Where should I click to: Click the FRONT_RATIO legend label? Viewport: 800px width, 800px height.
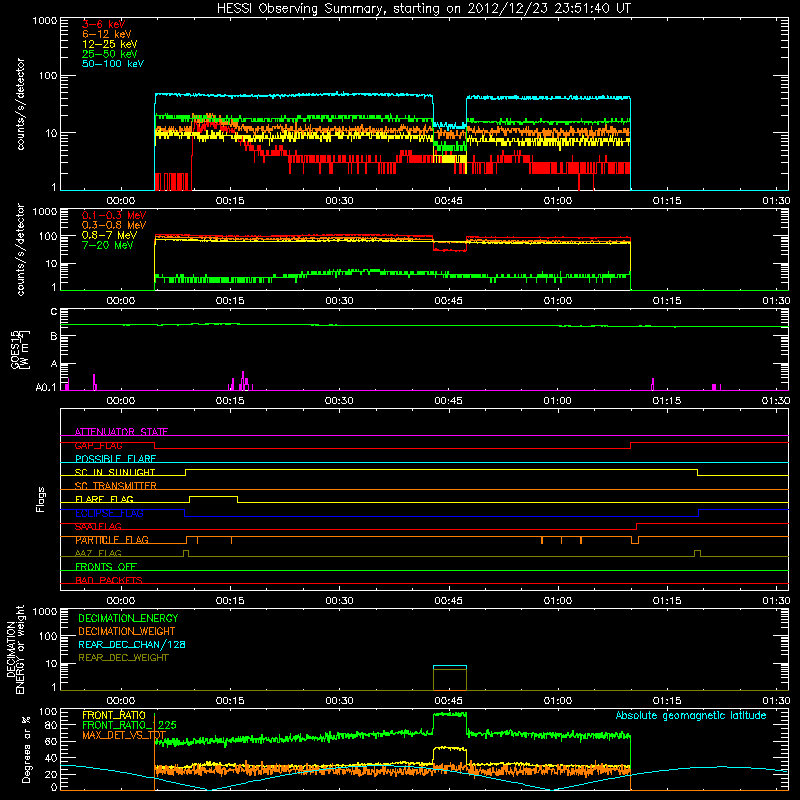click(x=114, y=715)
